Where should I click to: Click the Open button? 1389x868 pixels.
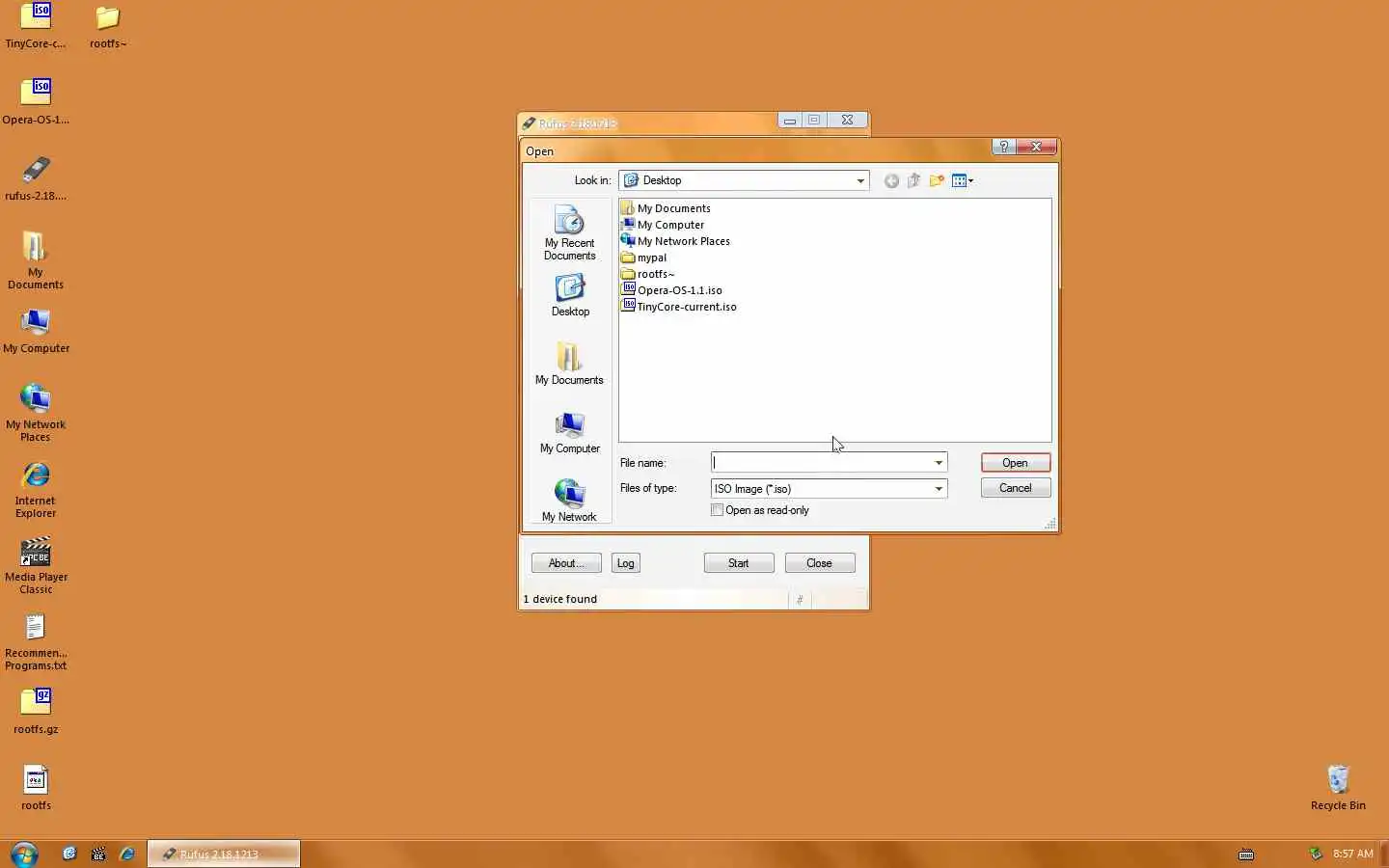tap(1016, 463)
